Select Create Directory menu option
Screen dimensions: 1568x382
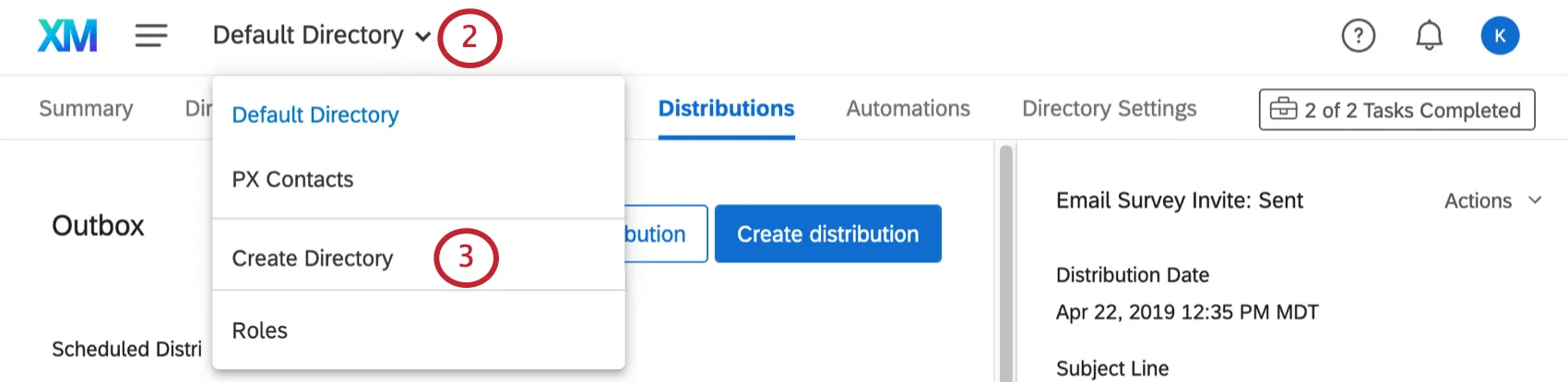click(x=313, y=258)
